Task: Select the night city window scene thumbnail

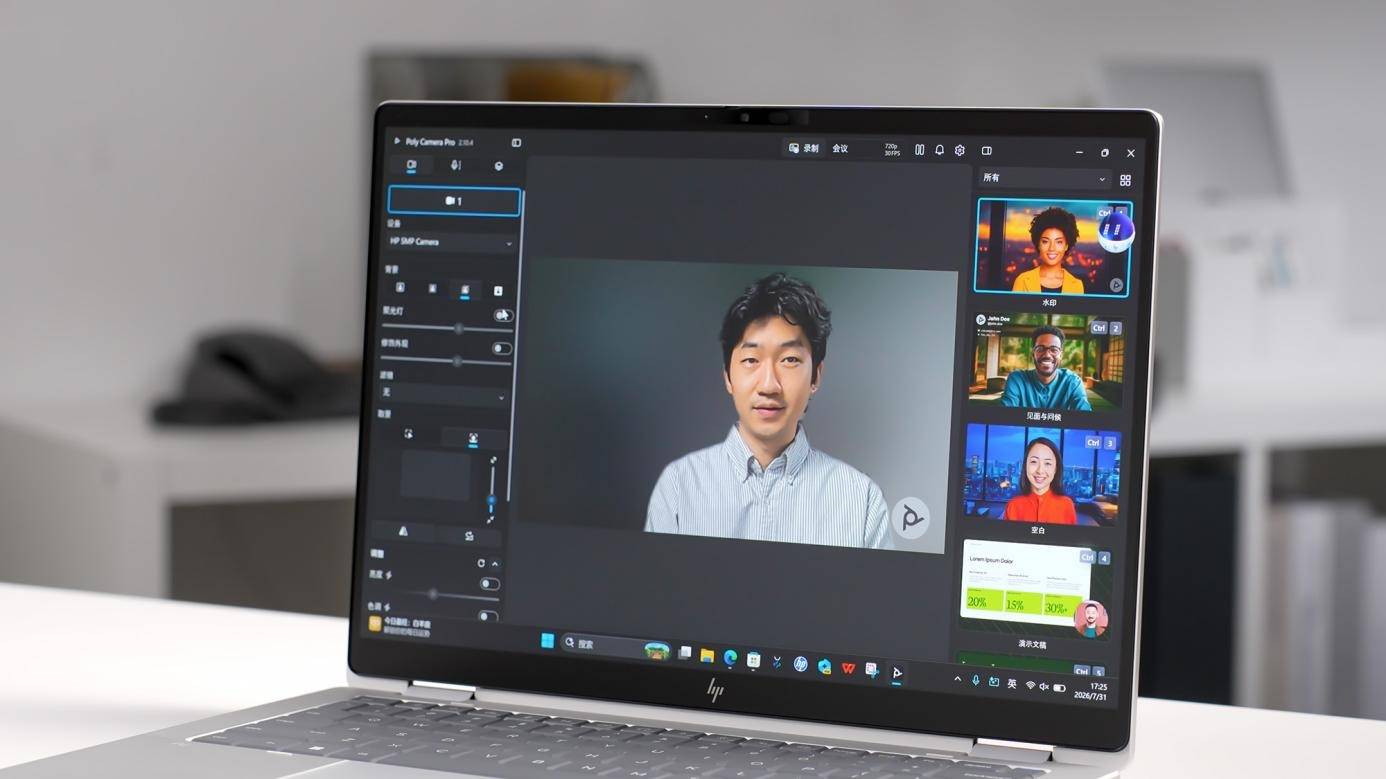Action: click(x=1040, y=475)
